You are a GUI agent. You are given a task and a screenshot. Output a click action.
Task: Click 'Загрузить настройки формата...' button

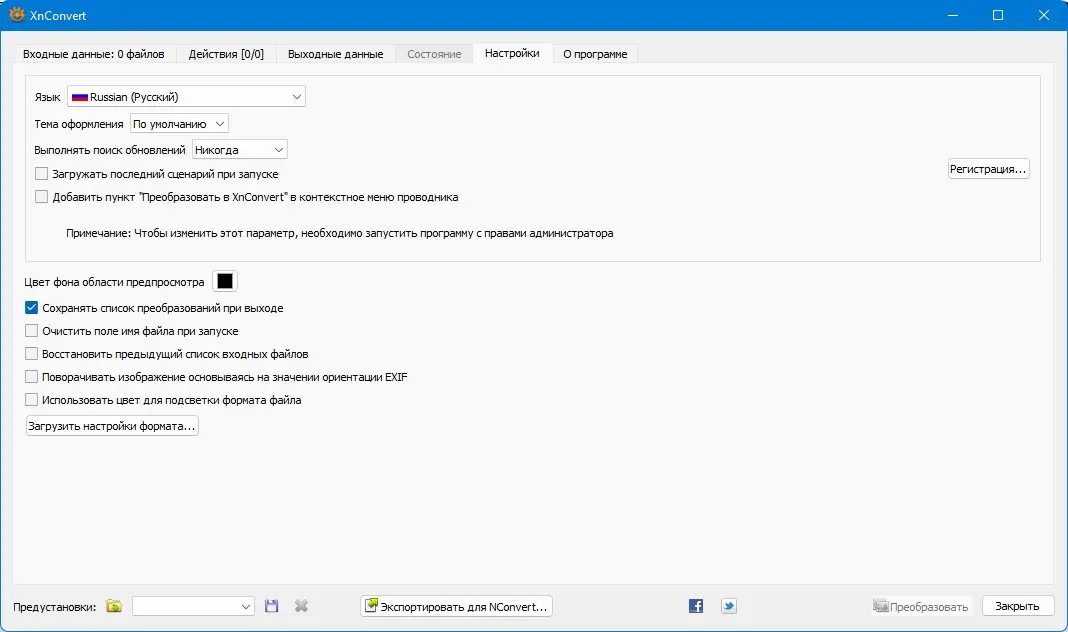coord(112,426)
